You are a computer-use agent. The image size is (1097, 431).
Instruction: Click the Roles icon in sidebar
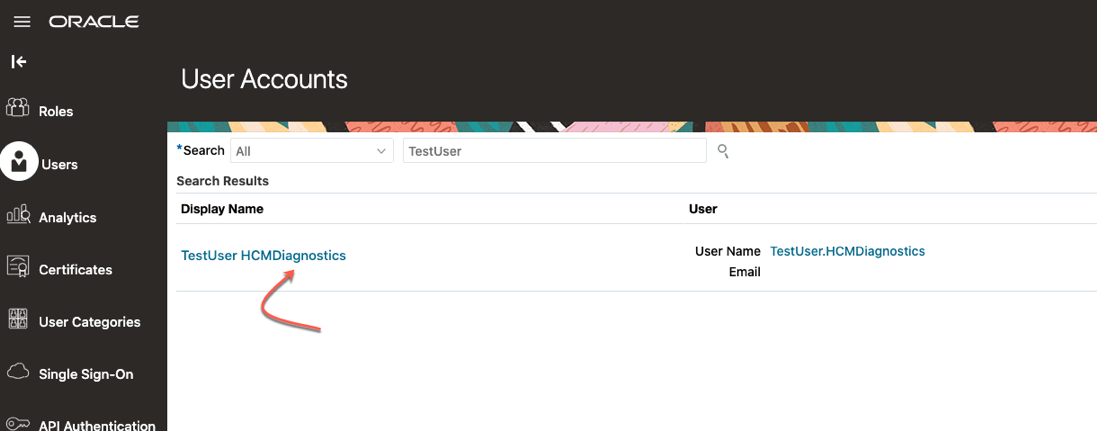[18, 108]
